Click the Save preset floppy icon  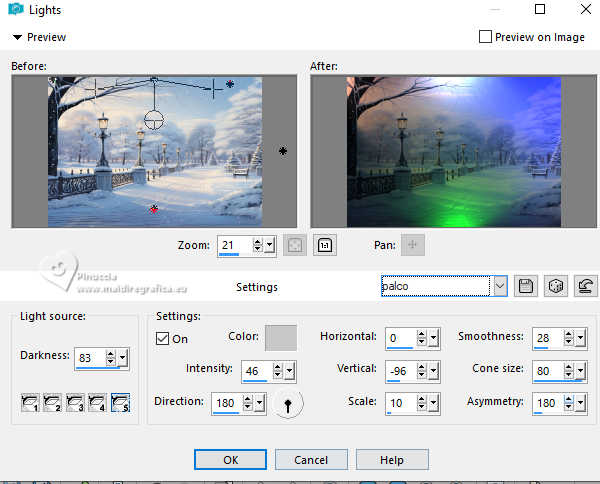(x=526, y=286)
